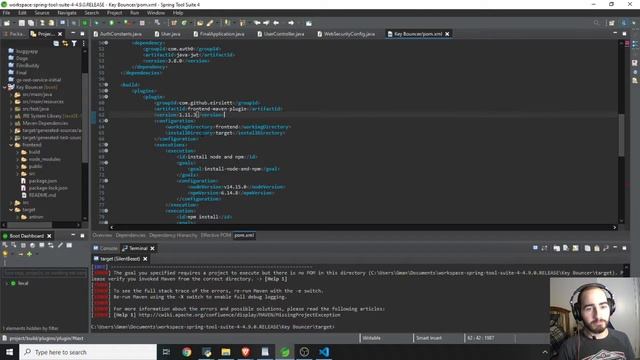The image size is (640, 360).
Task: Open the Window menu
Action: 156,13
